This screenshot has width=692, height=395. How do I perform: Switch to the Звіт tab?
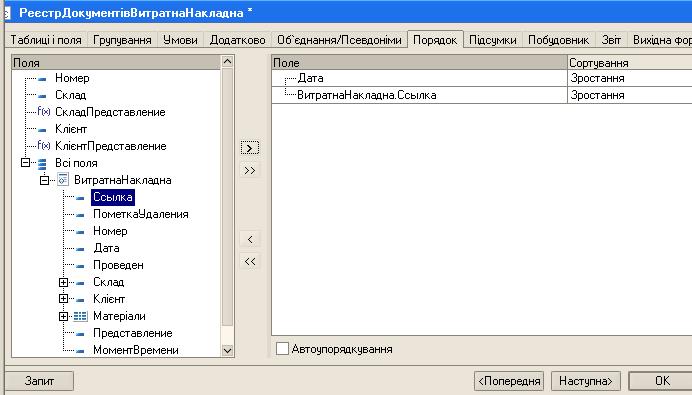611,40
